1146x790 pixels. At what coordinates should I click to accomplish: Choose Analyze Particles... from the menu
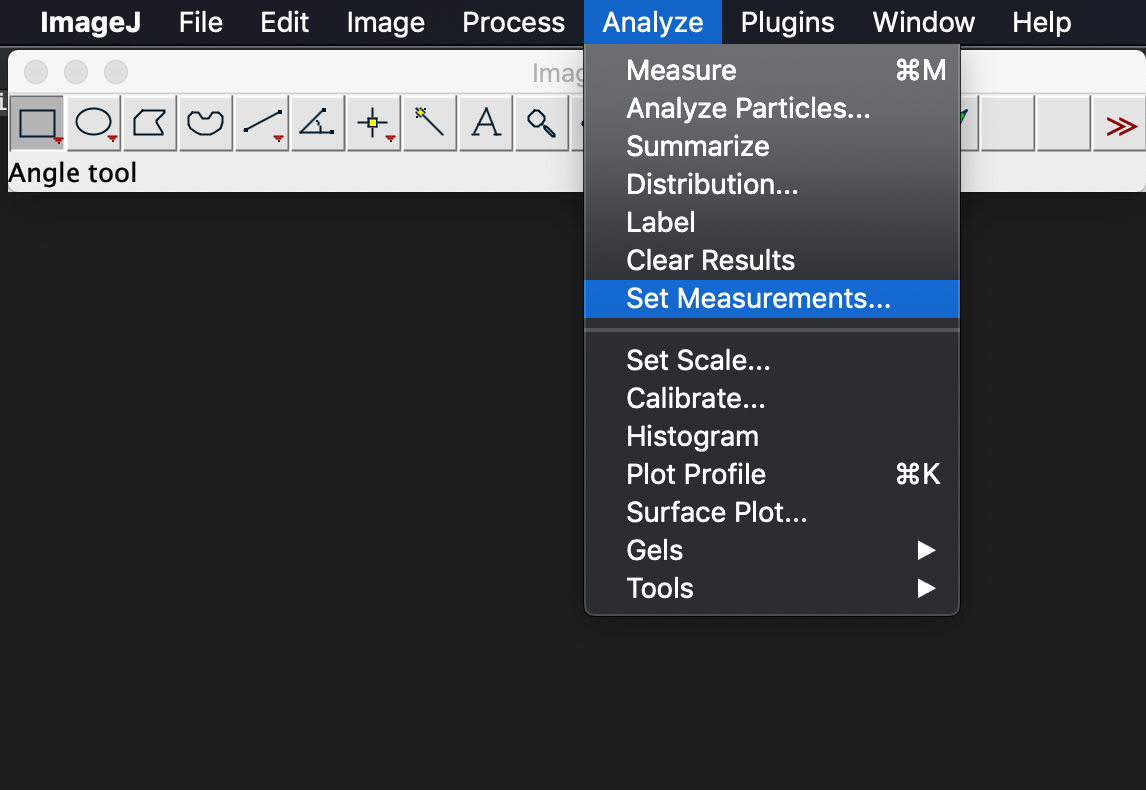click(x=748, y=108)
